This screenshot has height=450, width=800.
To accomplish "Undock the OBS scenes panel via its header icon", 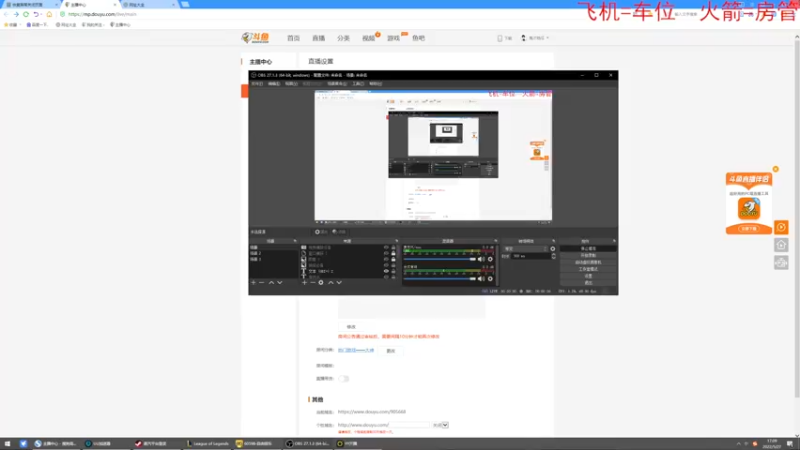I will 294,241.
